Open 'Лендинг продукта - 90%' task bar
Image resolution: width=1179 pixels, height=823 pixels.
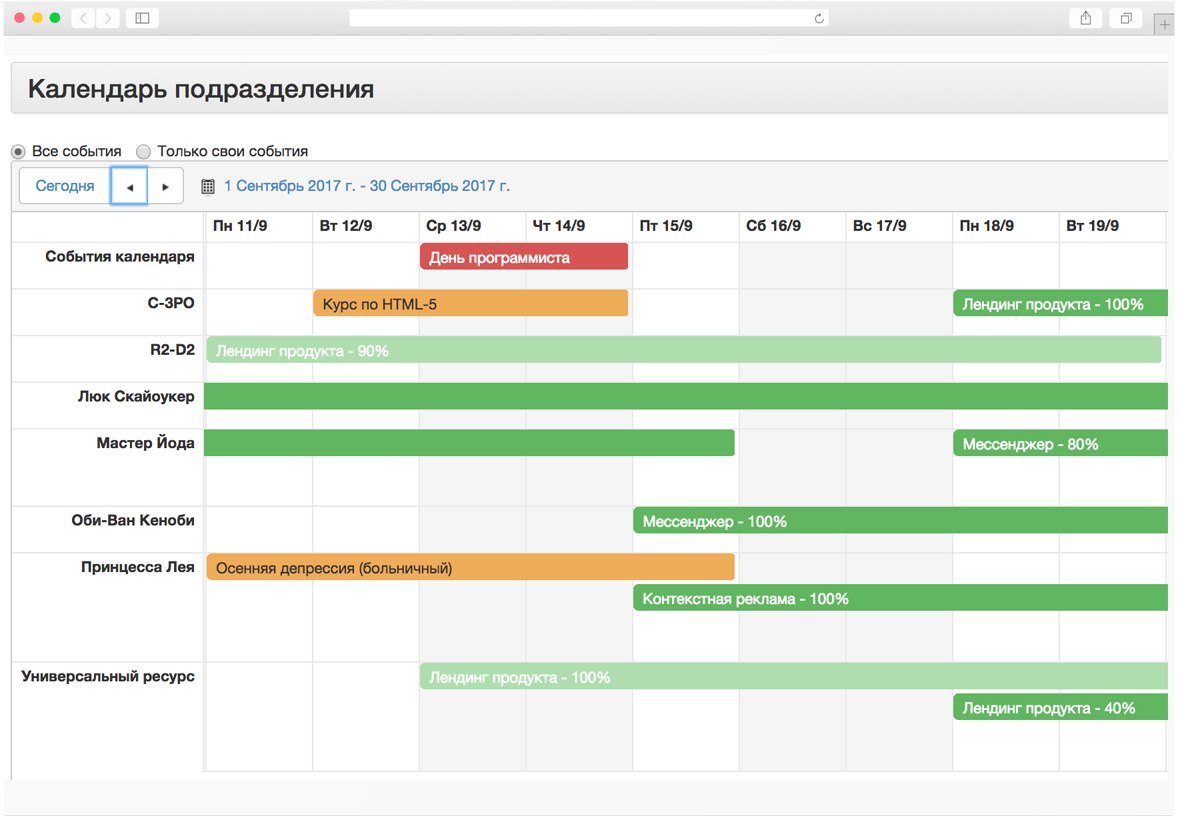click(683, 350)
